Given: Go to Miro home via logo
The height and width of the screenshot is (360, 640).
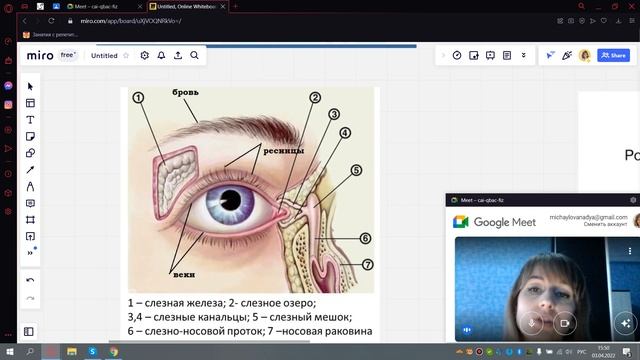Looking at the screenshot, I should pos(40,55).
